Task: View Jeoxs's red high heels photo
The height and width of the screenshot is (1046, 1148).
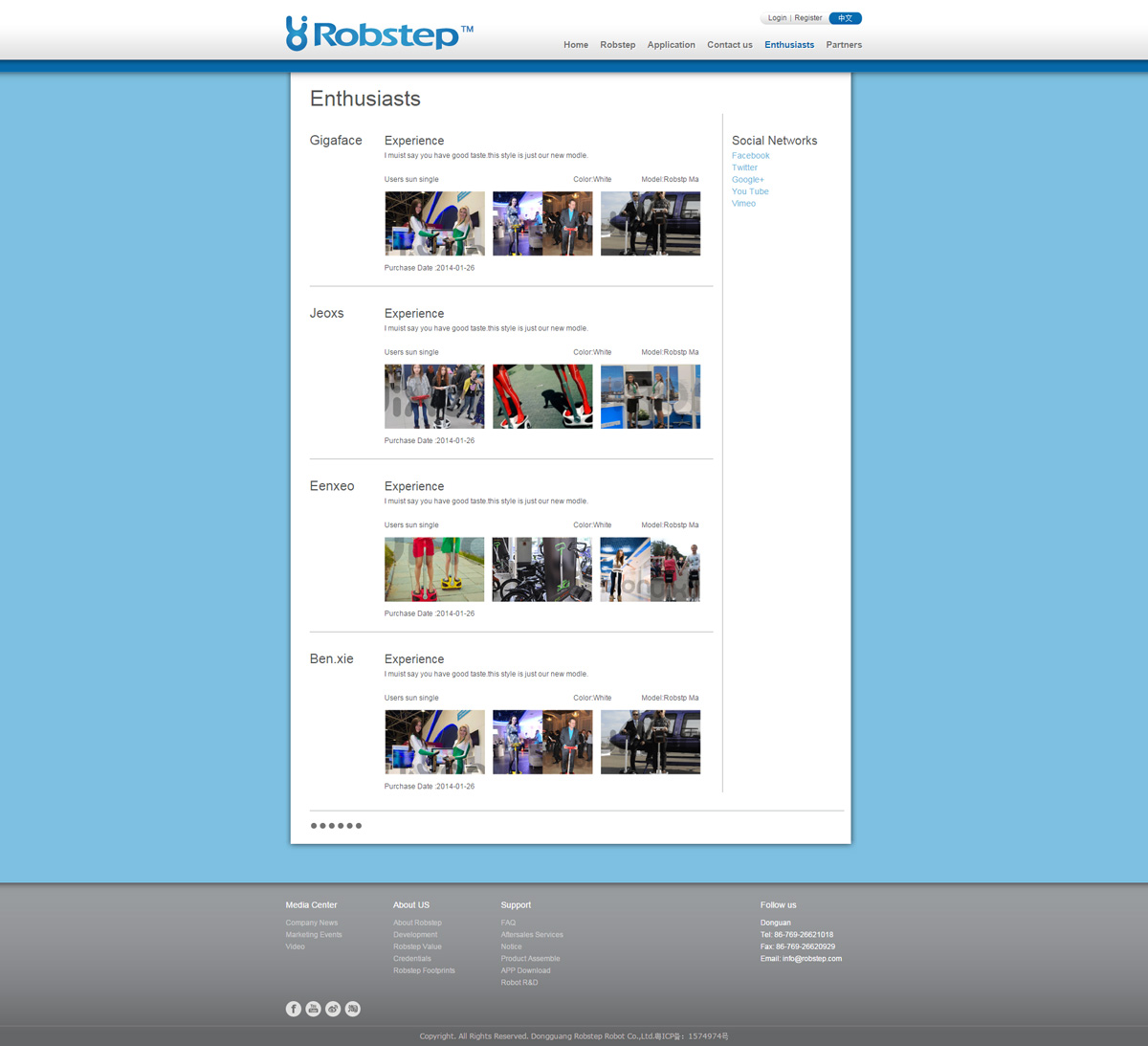Action: coord(542,396)
